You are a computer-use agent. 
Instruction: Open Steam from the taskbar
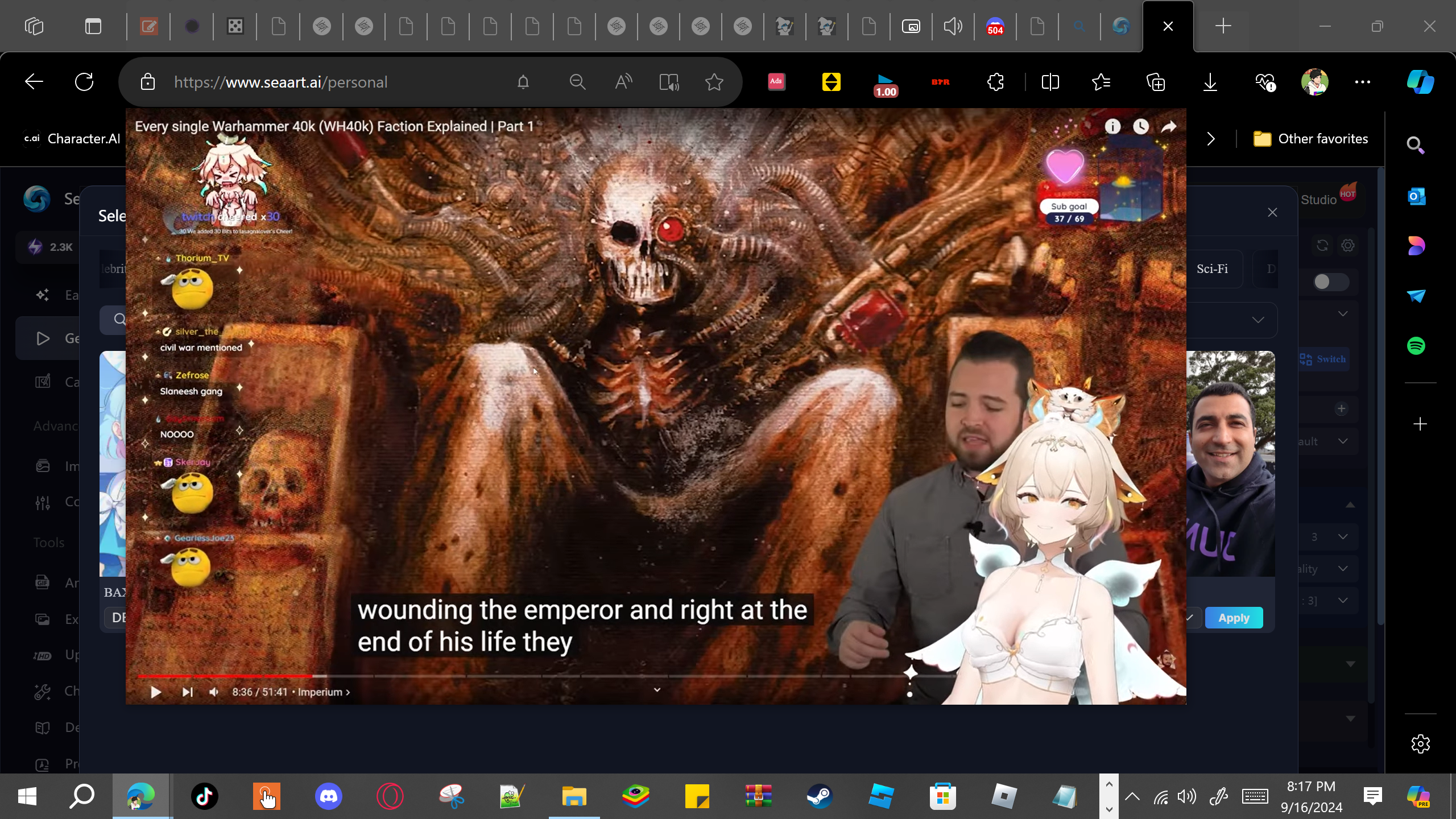click(820, 796)
